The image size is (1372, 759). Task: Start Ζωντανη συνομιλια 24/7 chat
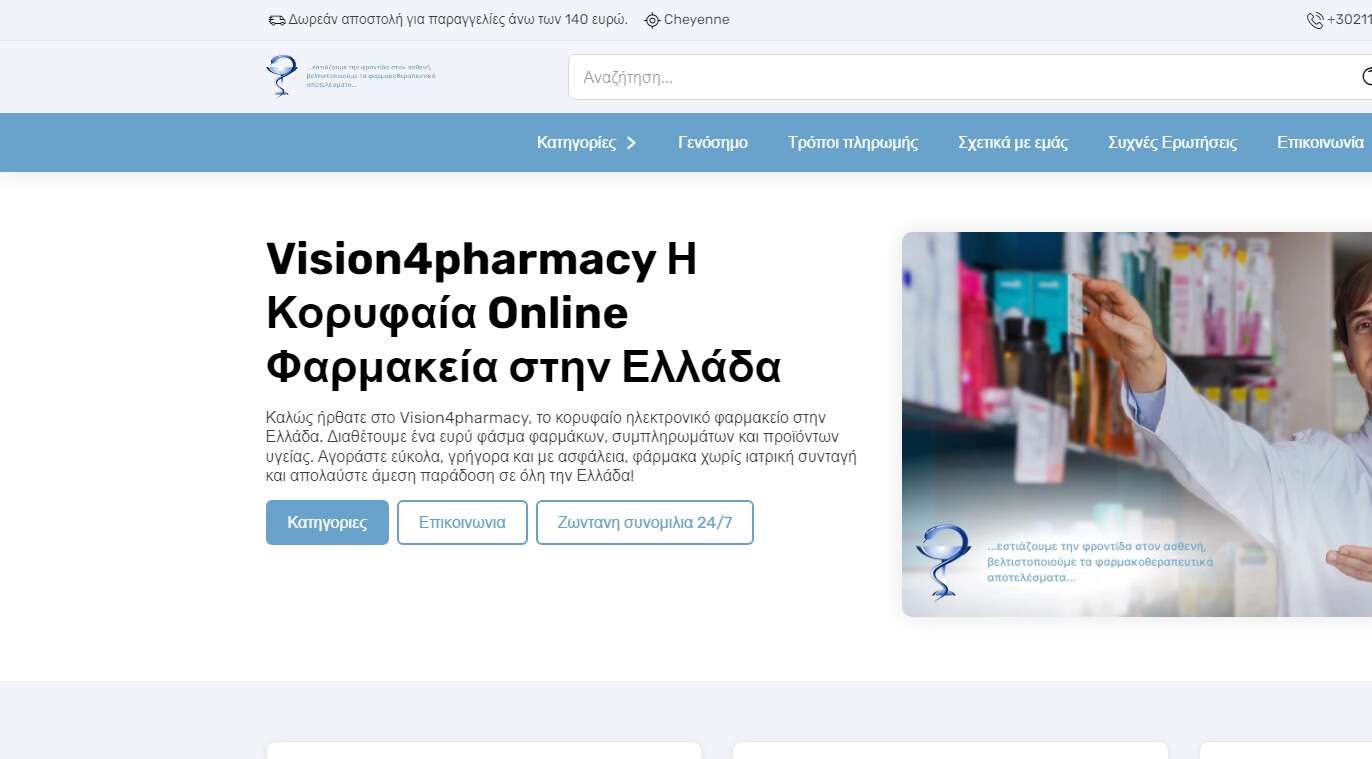point(645,522)
